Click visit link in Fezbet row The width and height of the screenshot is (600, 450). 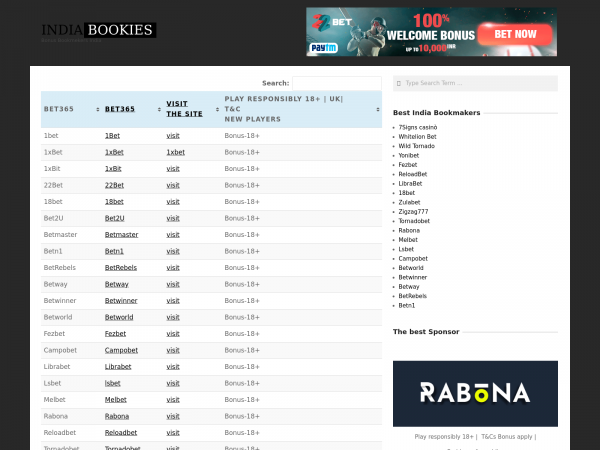(173, 333)
